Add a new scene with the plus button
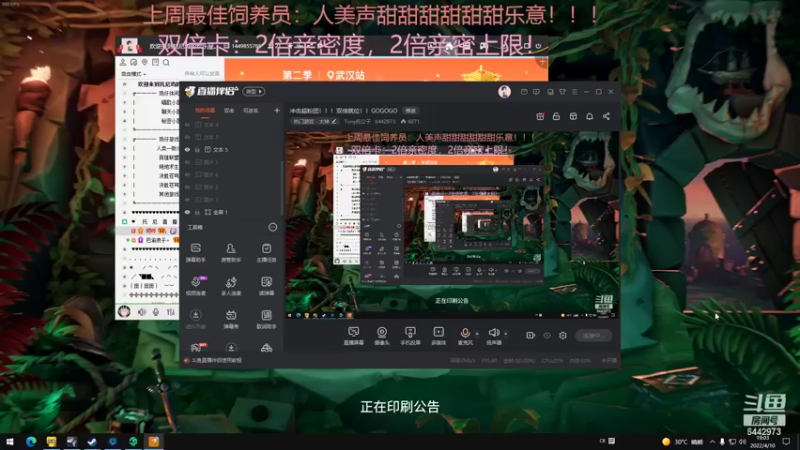Screen dimensions: 800x450 [x=277, y=110]
